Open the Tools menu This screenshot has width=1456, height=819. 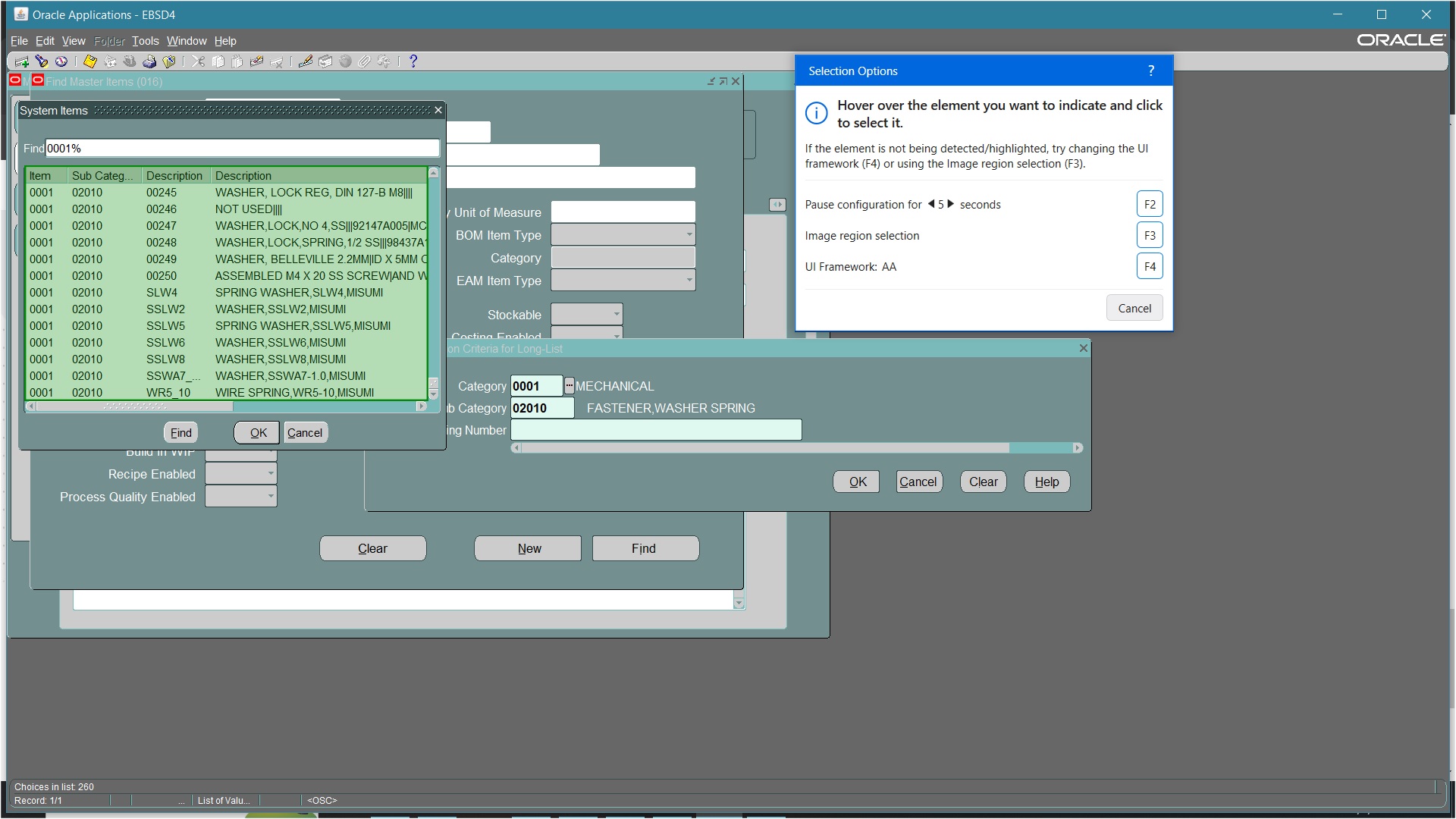145,41
